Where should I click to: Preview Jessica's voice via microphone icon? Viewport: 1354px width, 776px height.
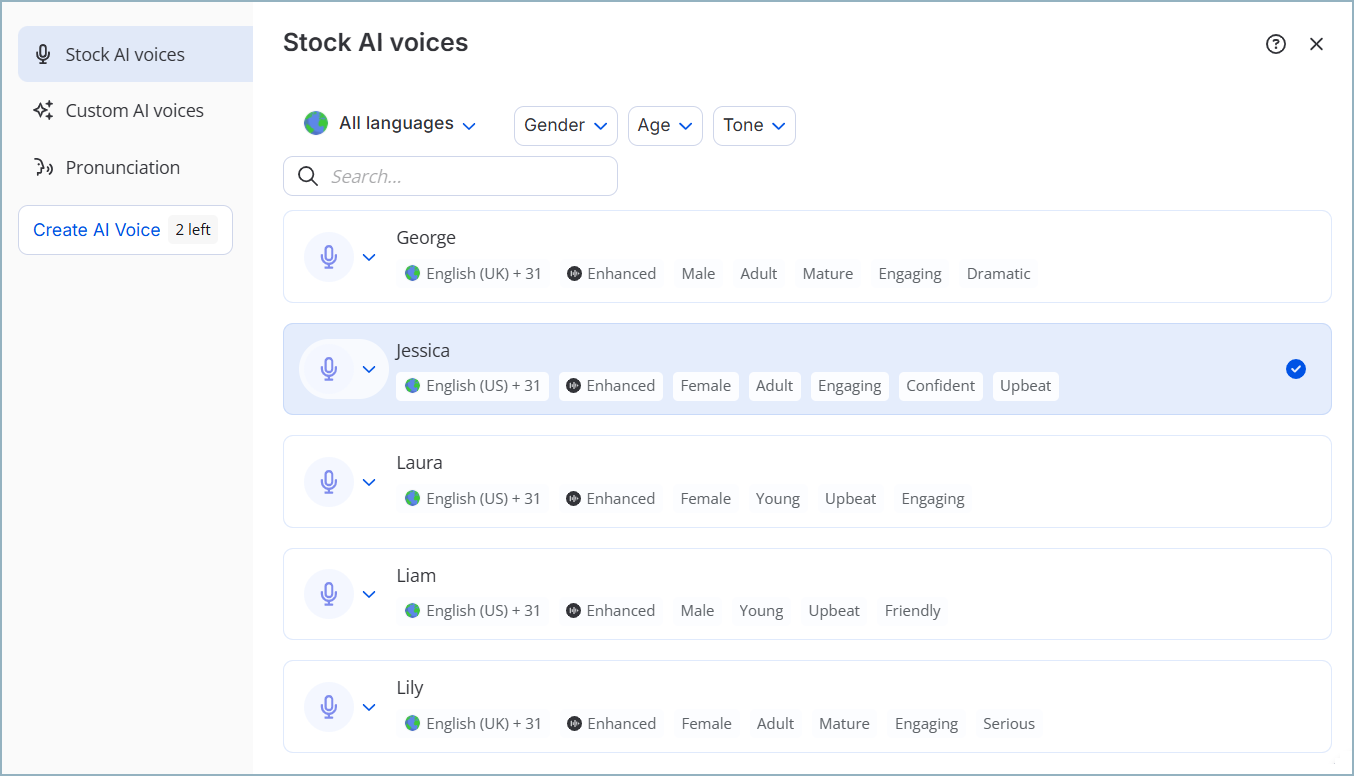click(x=328, y=368)
